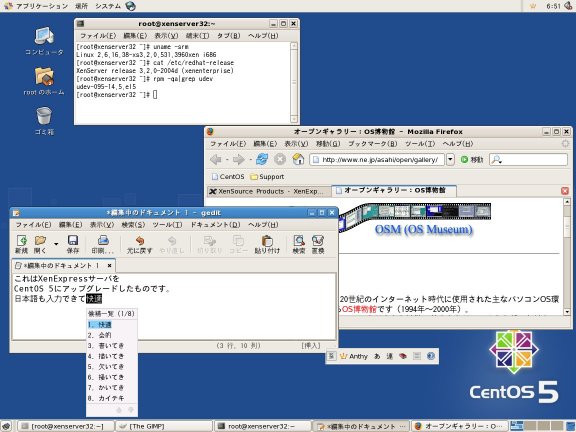Click the clock showing 6:51 on top panel
The width and height of the screenshot is (576, 432).
point(553,6)
